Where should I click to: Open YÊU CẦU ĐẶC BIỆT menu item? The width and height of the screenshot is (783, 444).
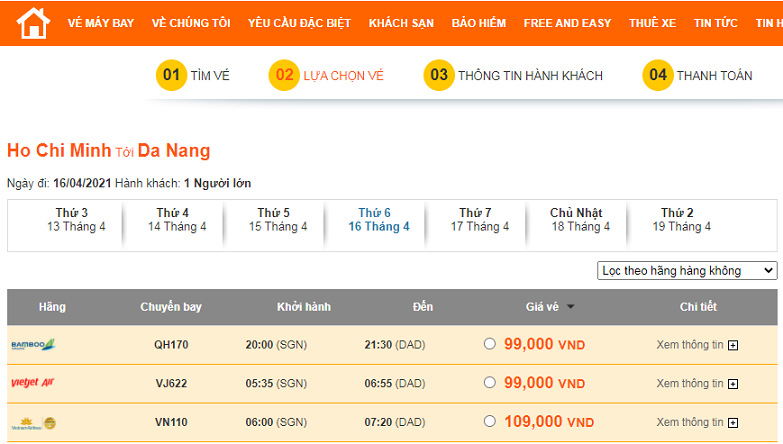[x=299, y=23]
